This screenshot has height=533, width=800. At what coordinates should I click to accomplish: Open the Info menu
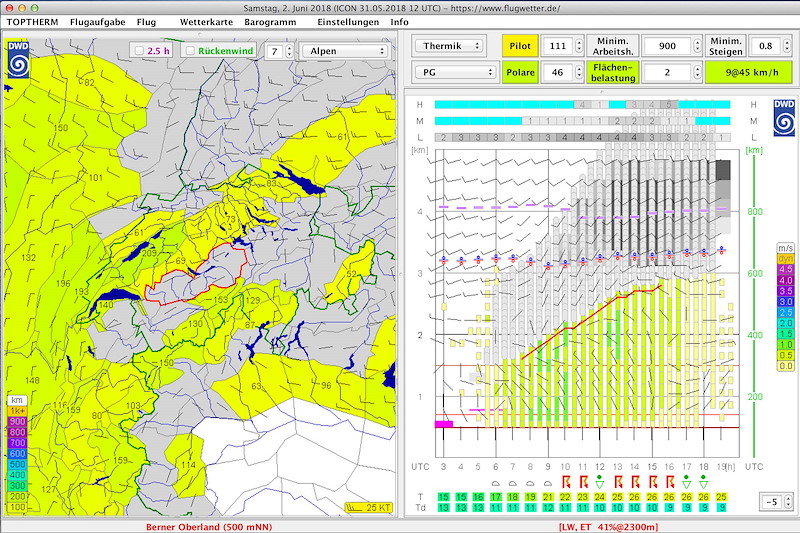coord(399,22)
